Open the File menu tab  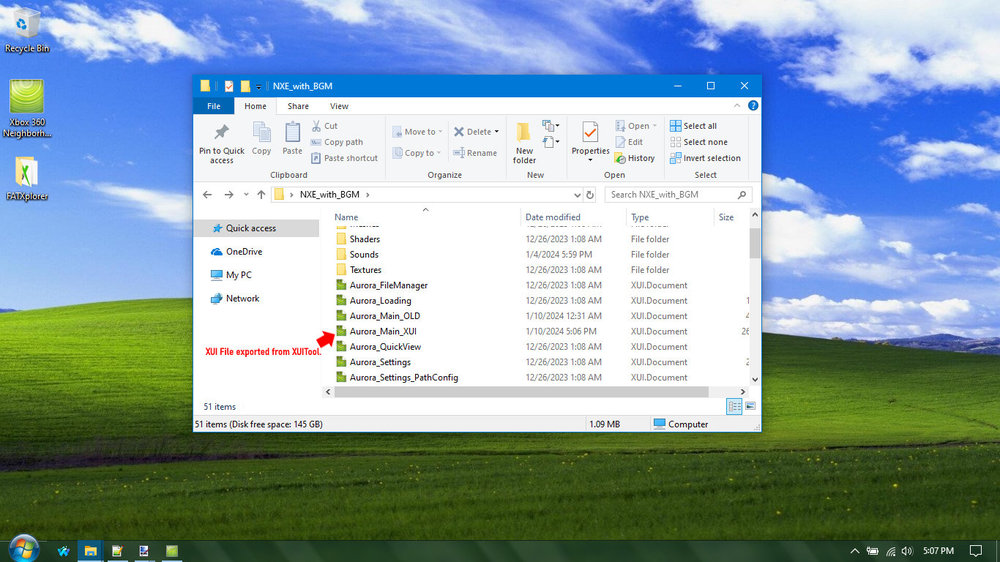coord(214,106)
